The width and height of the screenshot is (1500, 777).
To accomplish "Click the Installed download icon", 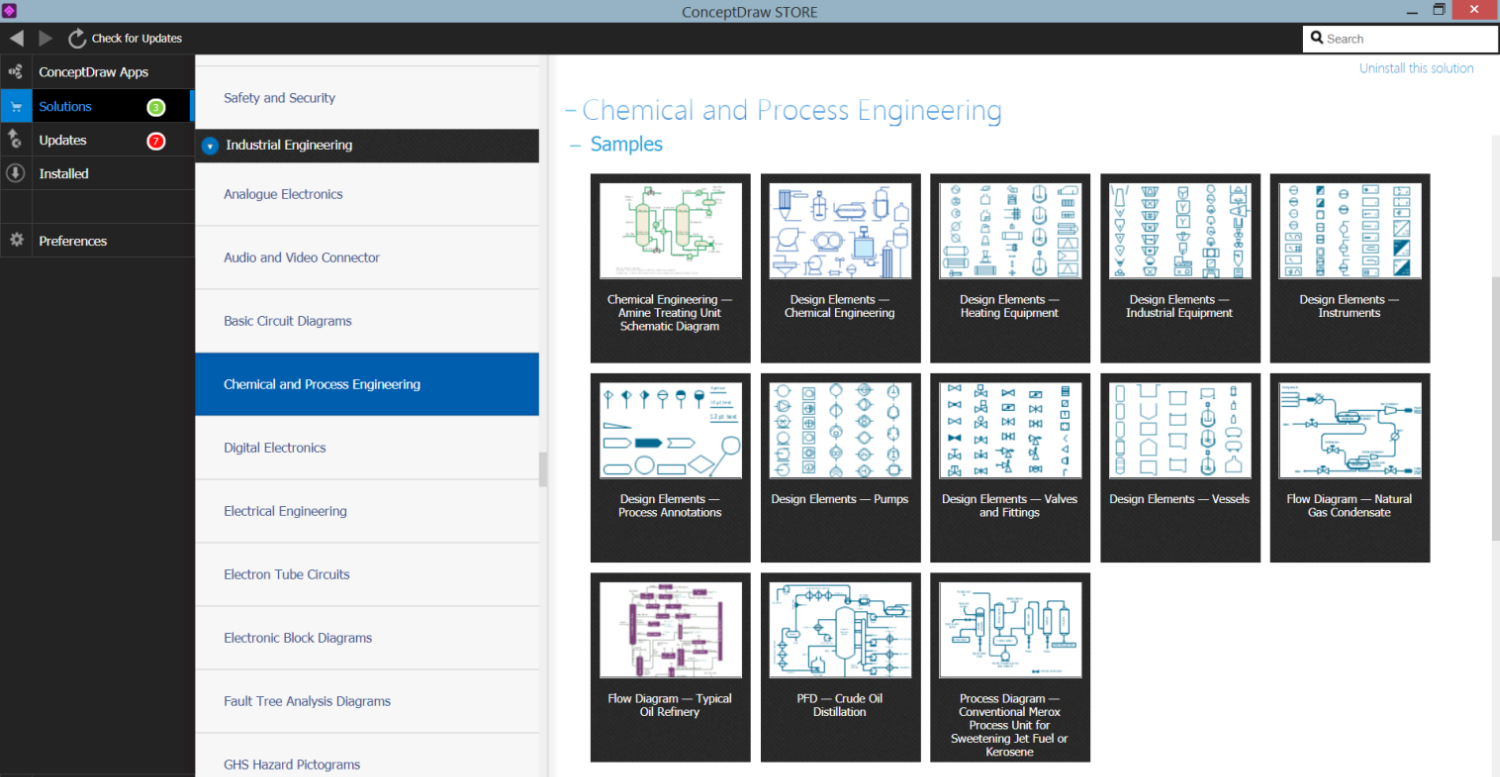I will pyautogui.click(x=15, y=173).
